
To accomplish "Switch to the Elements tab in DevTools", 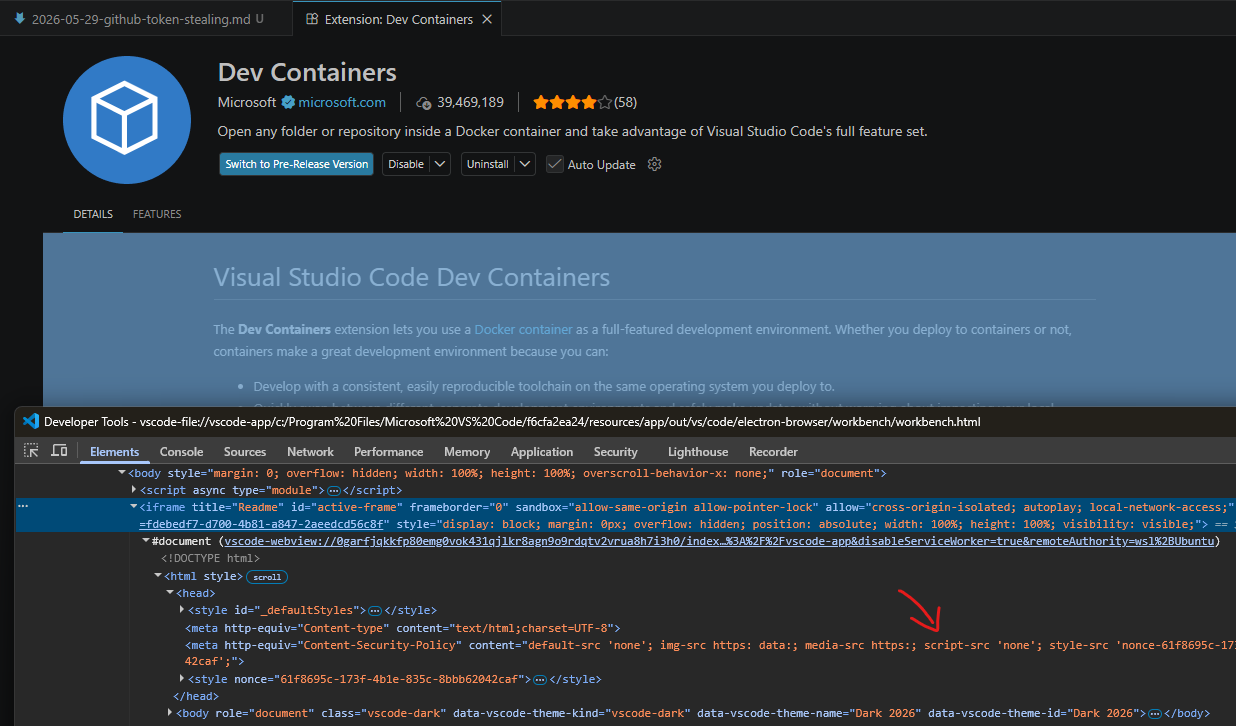I will [115, 452].
